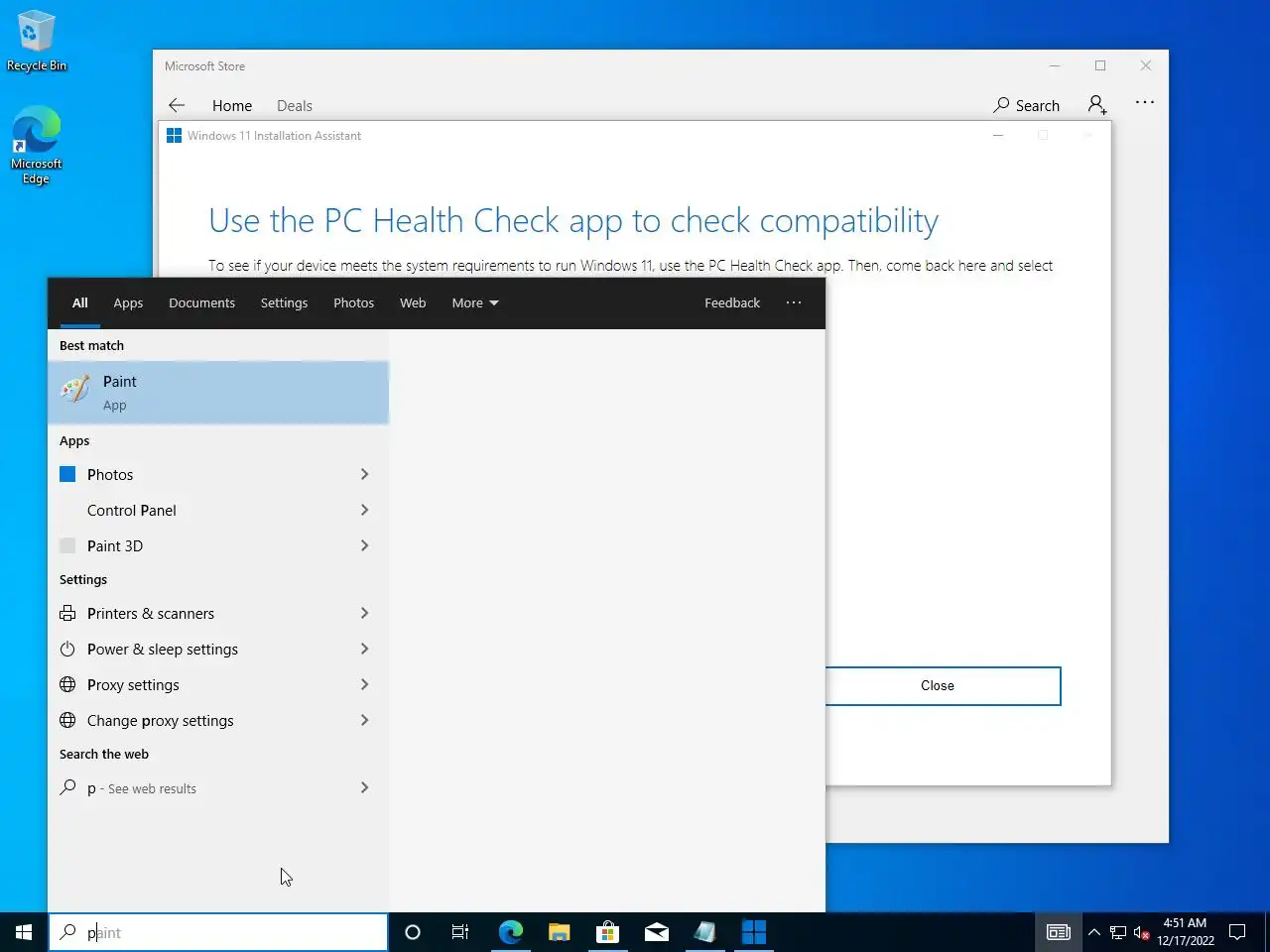Open File Explorer from taskbar

(559, 932)
